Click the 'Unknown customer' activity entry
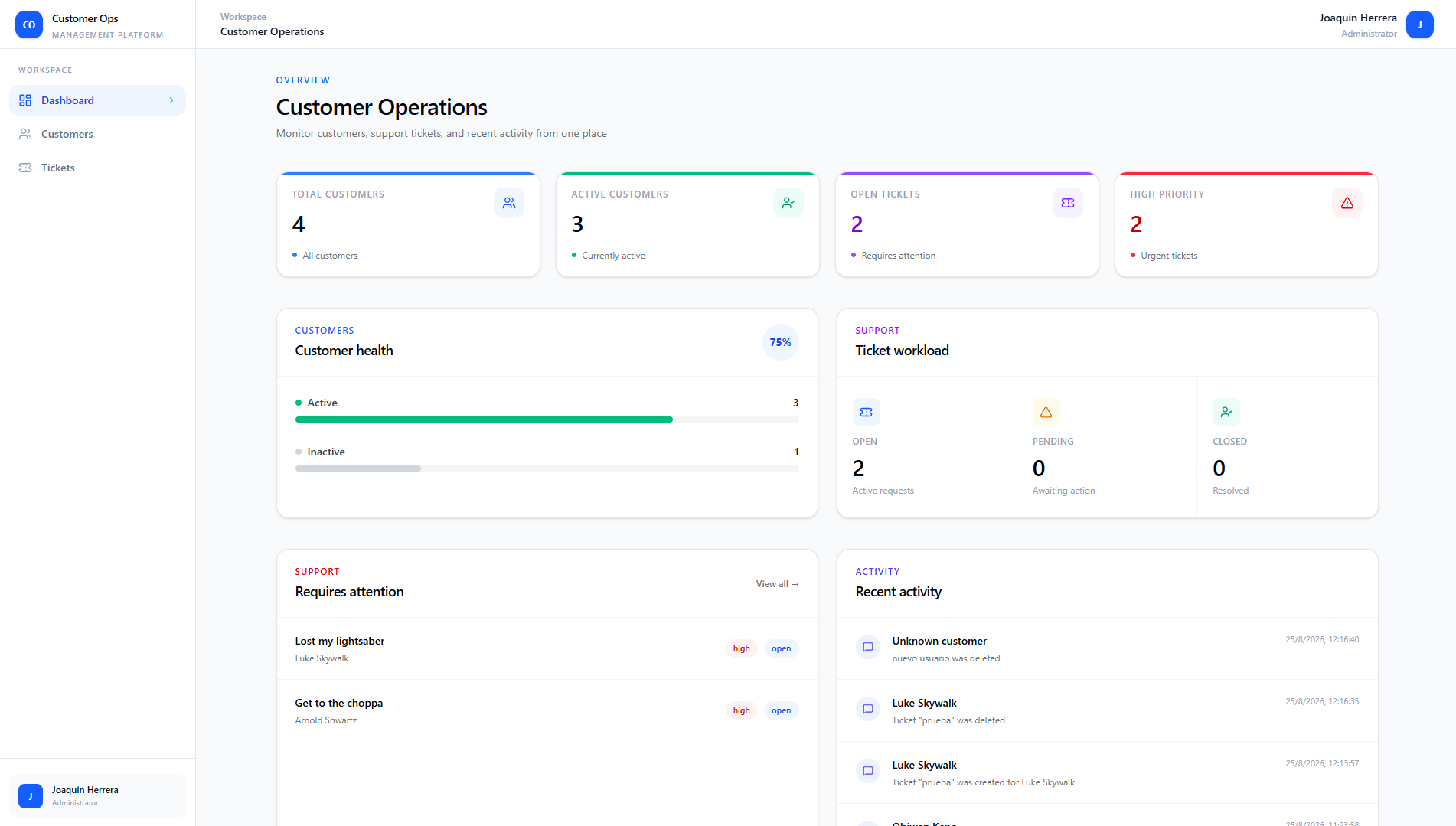The width and height of the screenshot is (1456, 826). pyautogui.click(x=1108, y=648)
